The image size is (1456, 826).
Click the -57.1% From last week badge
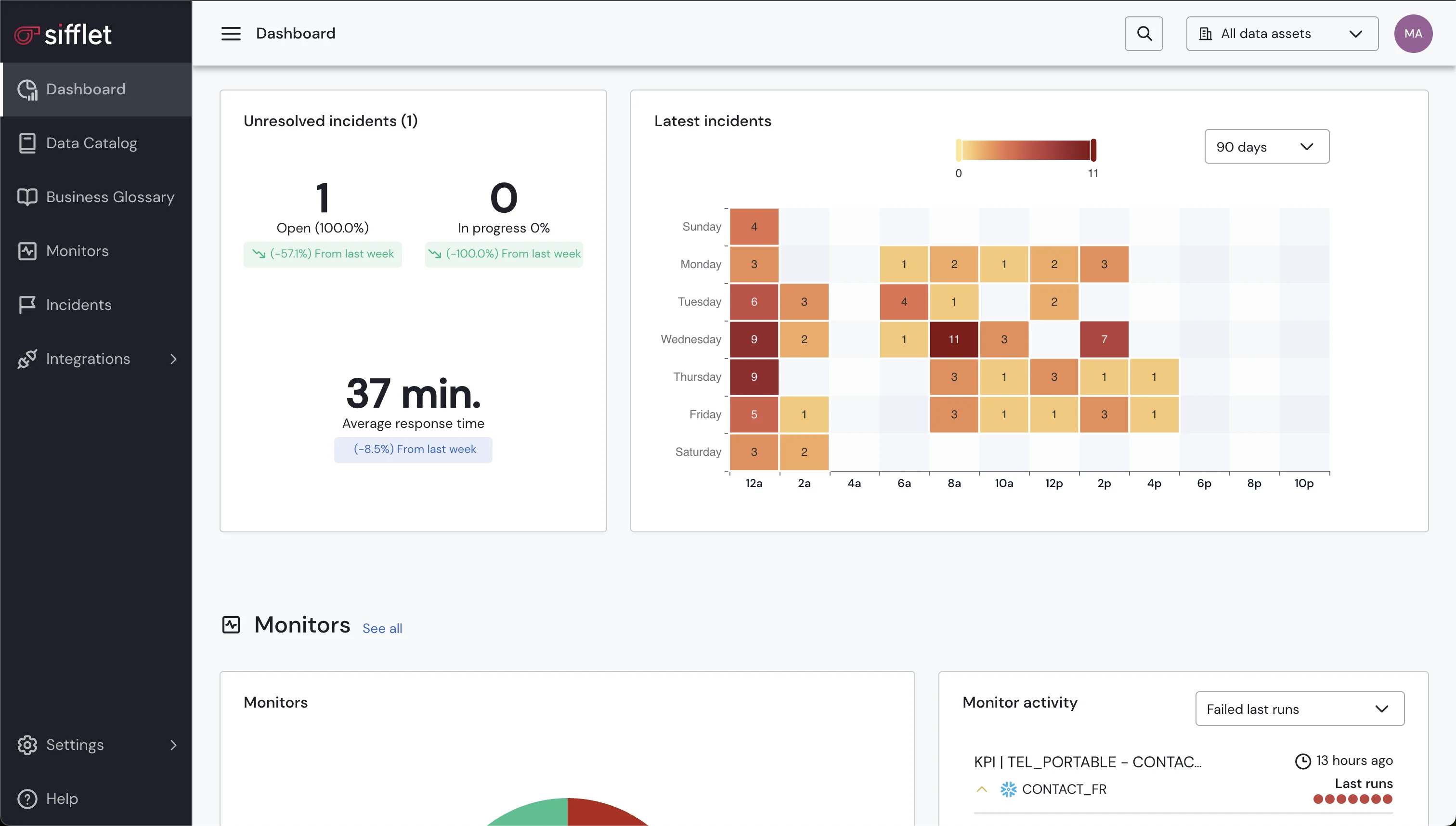click(x=322, y=254)
